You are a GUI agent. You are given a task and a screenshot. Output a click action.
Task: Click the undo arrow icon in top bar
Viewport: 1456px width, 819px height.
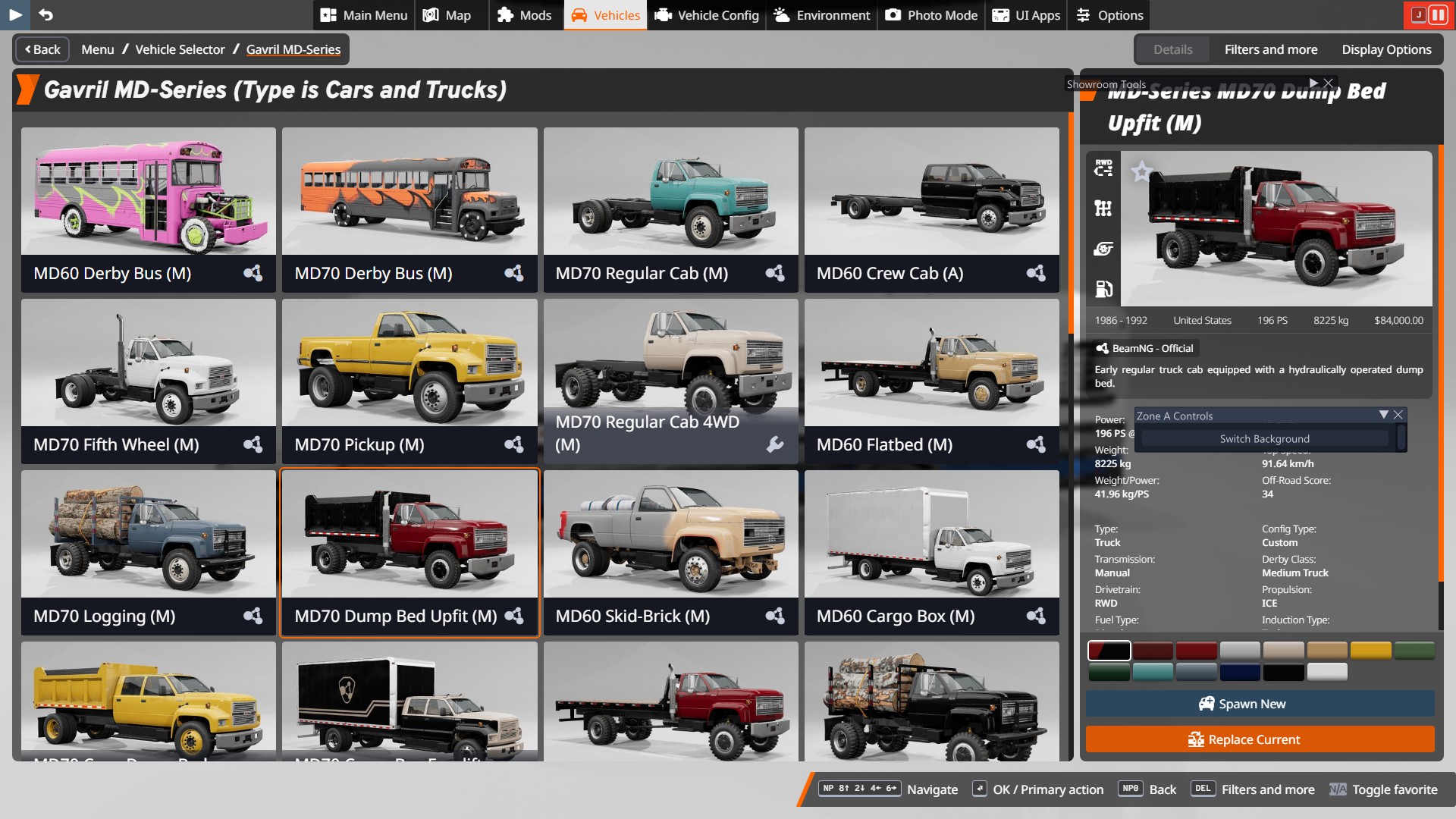(45, 14)
